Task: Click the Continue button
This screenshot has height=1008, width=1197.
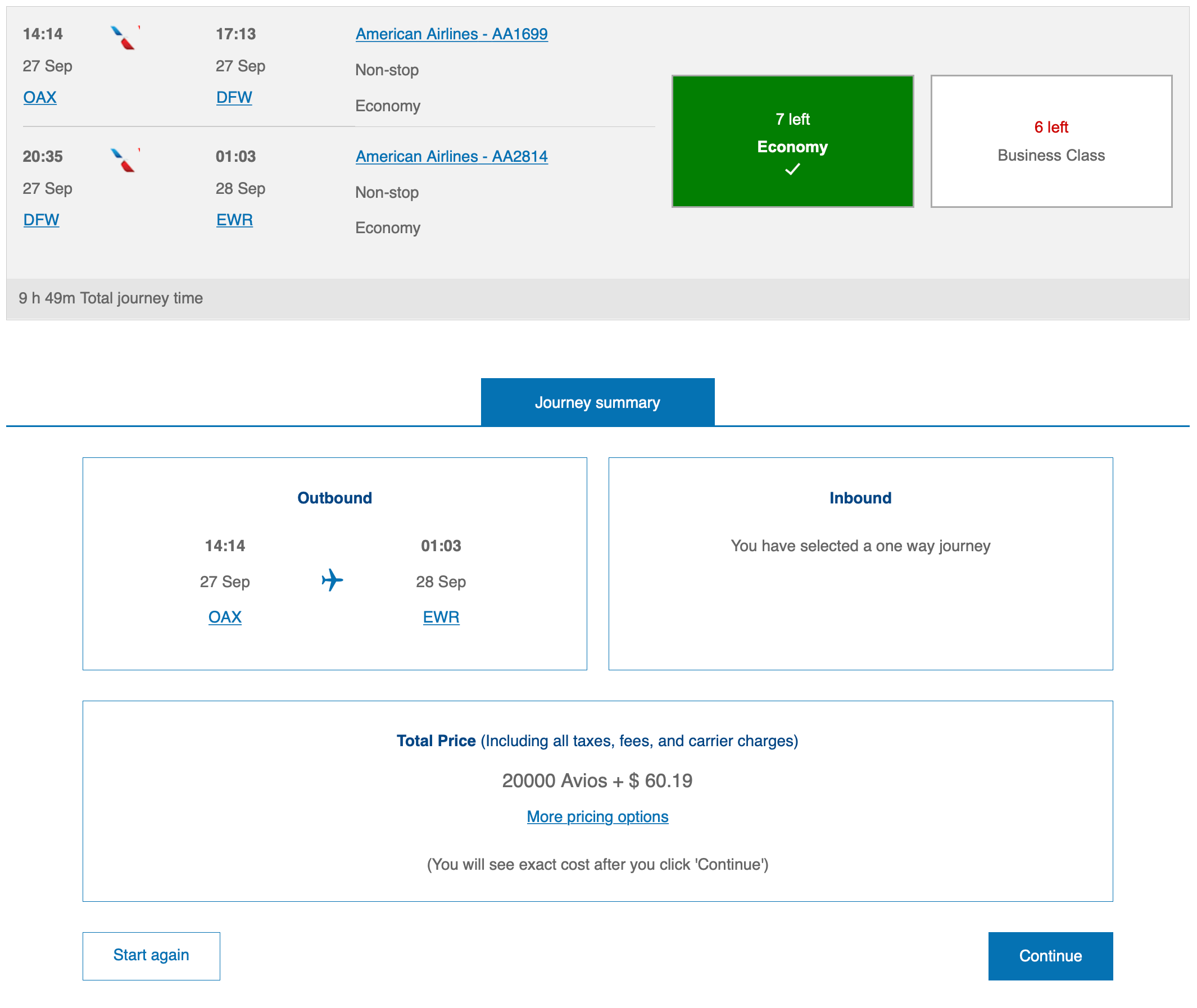Action: (1051, 956)
